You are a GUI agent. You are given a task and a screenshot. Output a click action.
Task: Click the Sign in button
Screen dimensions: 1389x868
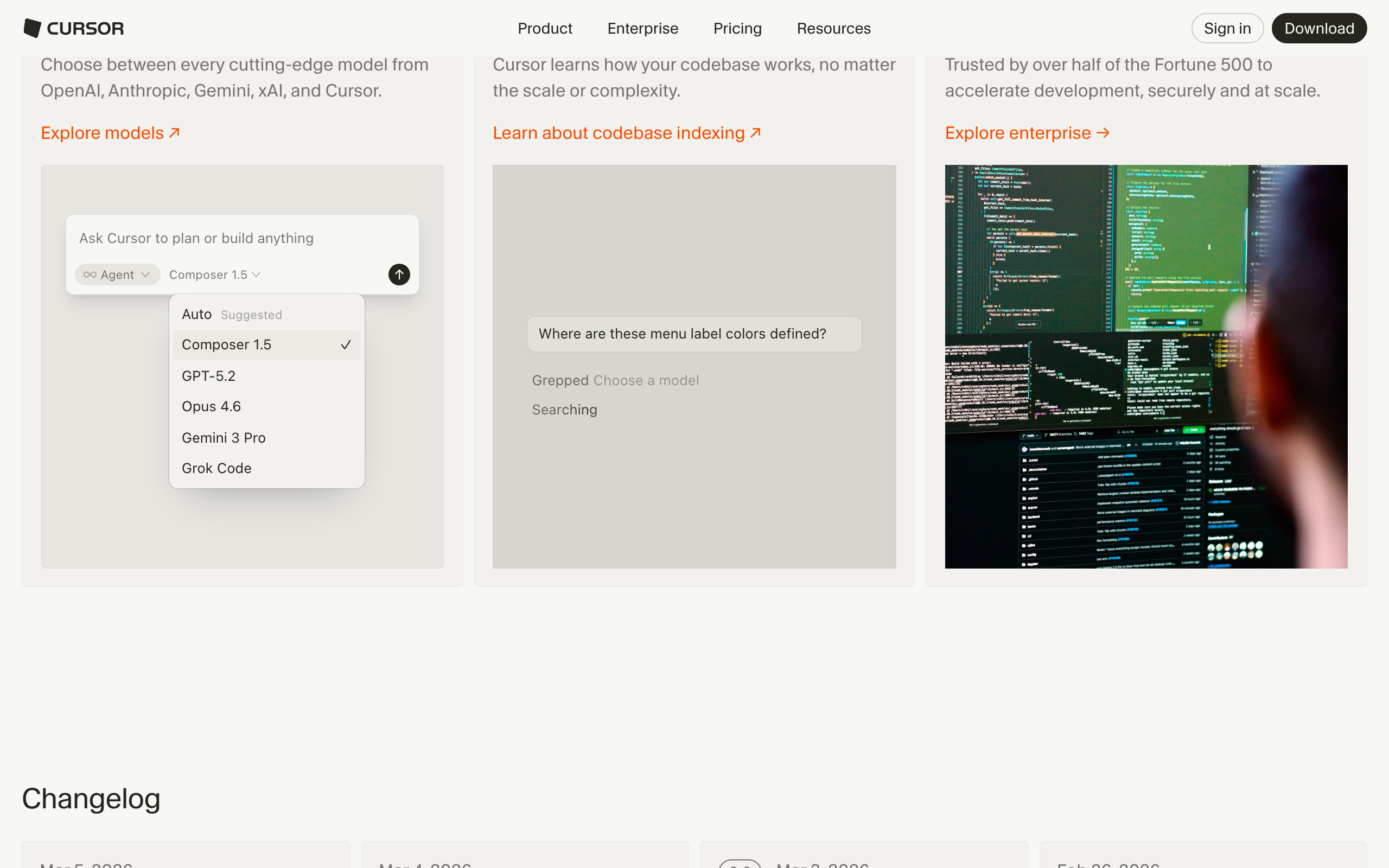(1227, 28)
